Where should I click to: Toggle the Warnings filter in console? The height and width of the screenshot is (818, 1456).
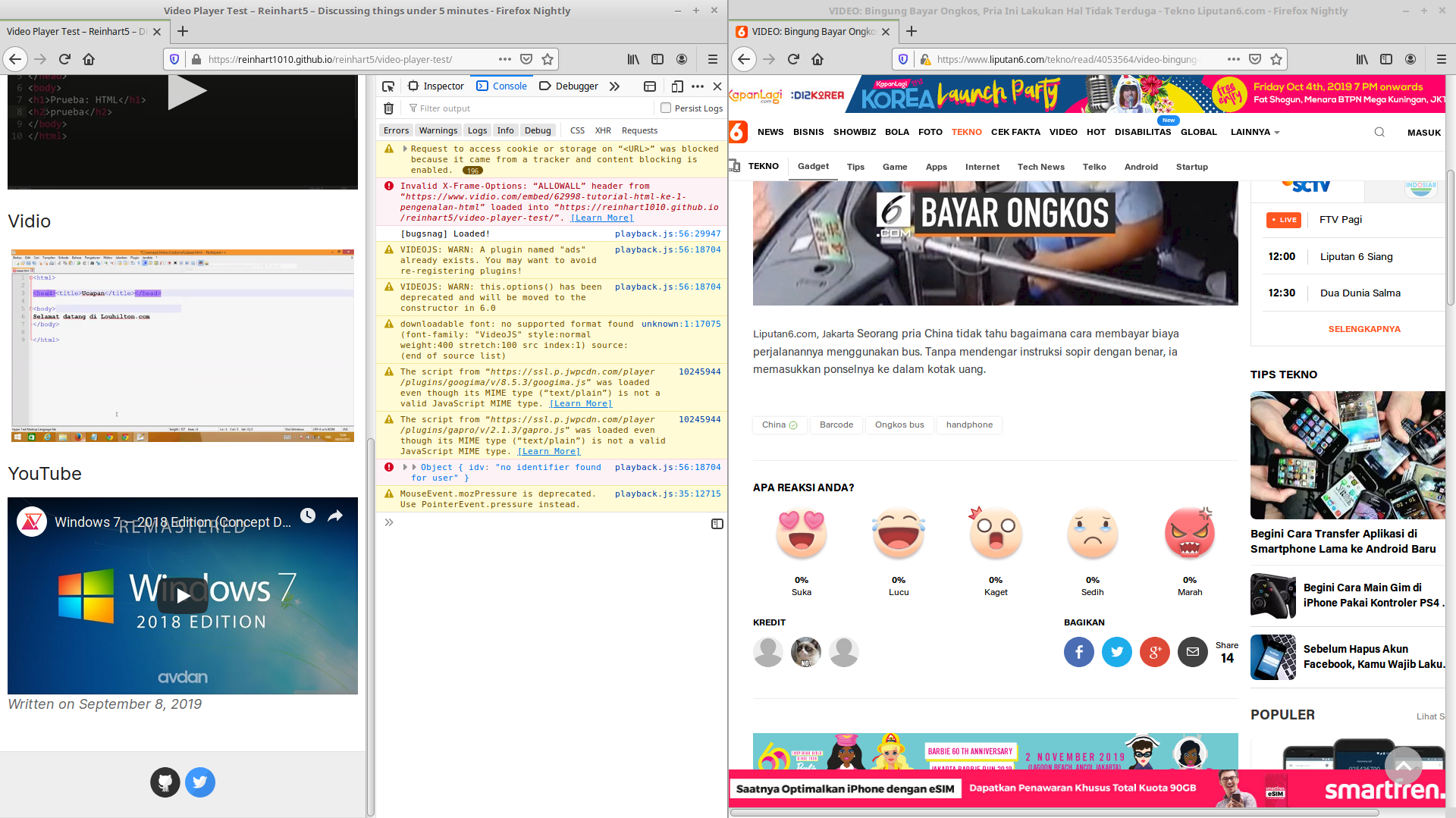(x=438, y=130)
